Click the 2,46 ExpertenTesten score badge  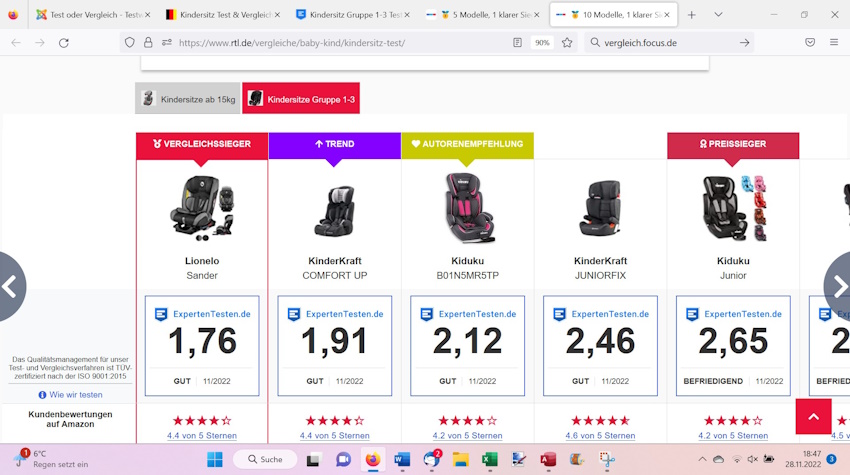click(600, 346)
